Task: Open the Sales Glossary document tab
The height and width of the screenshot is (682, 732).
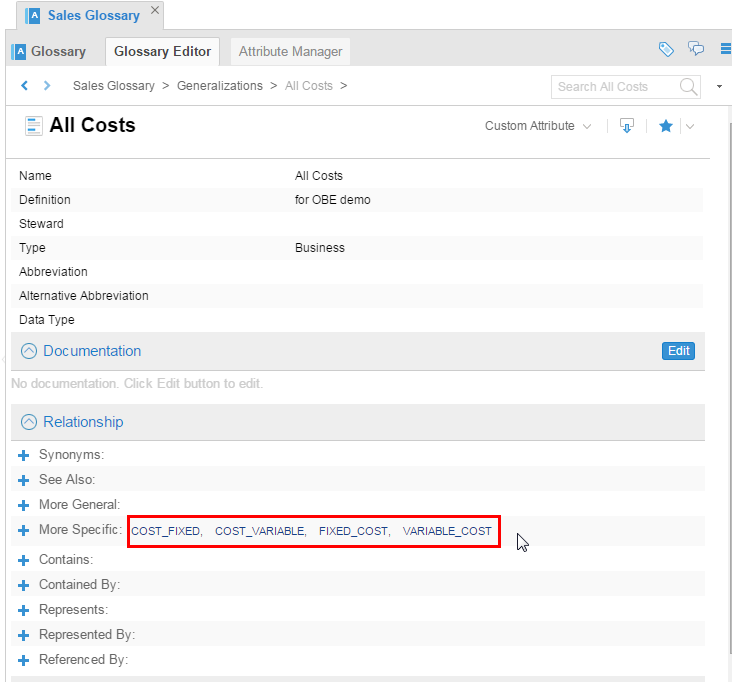Action: click(x=90, y=15)
